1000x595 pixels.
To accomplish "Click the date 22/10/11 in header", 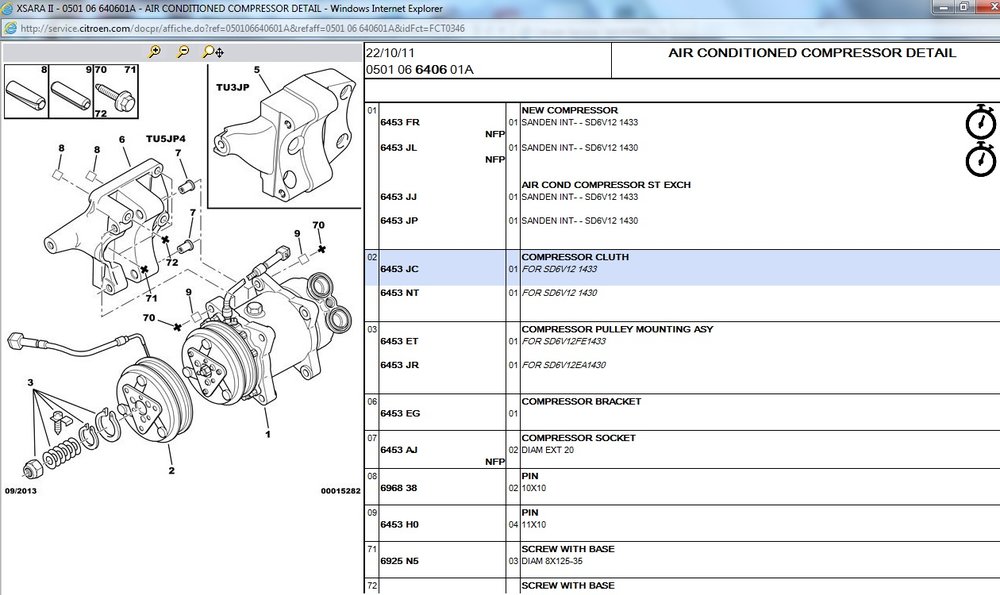I will click(x=390, y=53).
